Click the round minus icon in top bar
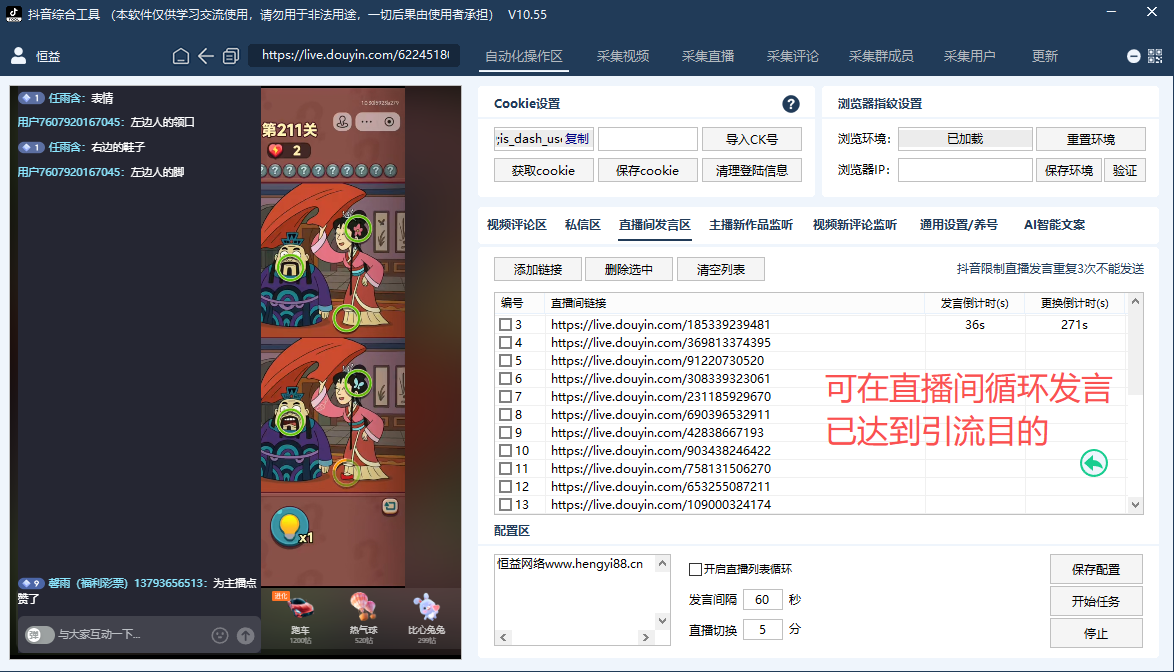This screenshot has height=672, width=1174. point(1134,56)
